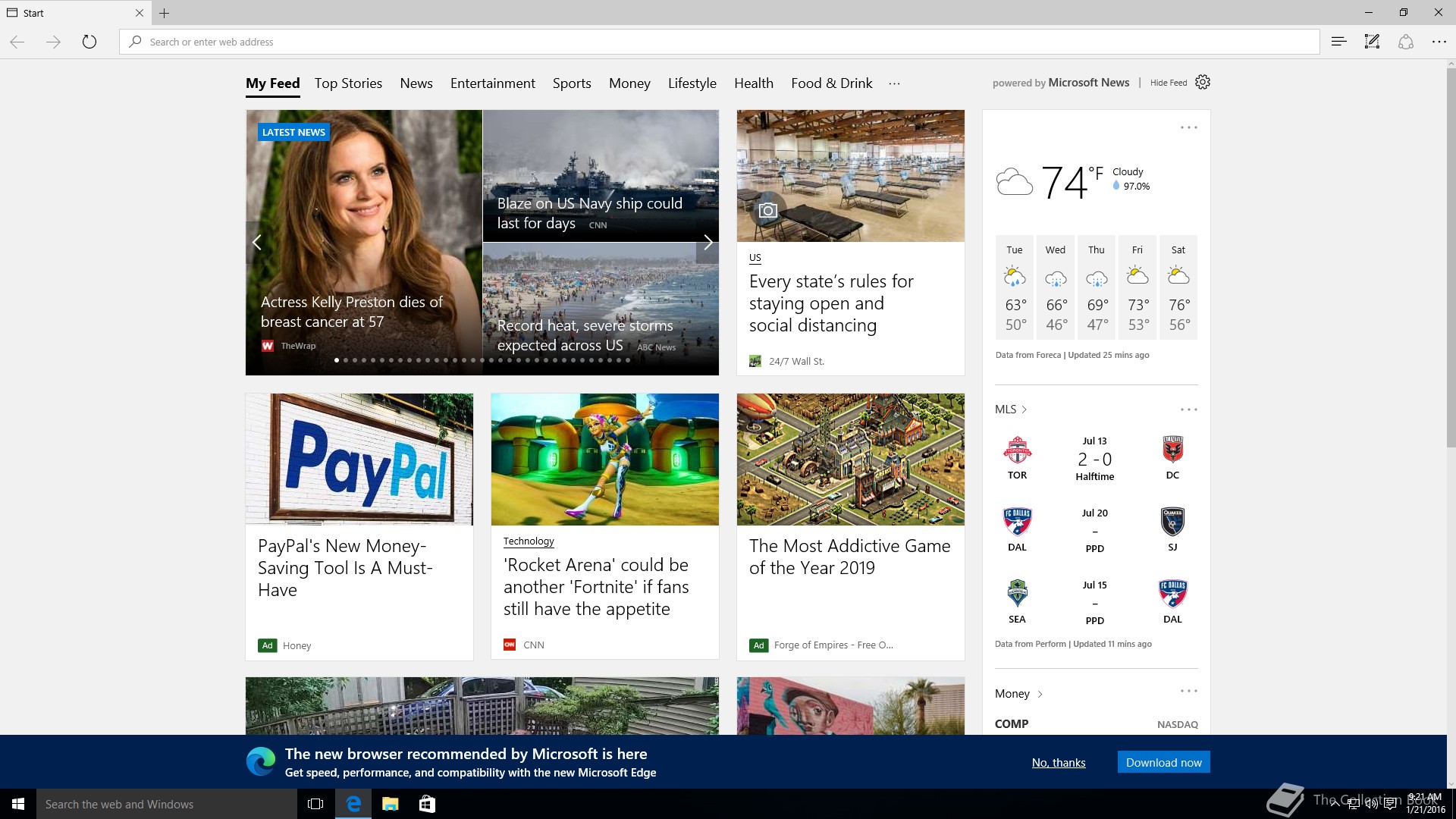Open the Technology category link

[x=529, y=541]
